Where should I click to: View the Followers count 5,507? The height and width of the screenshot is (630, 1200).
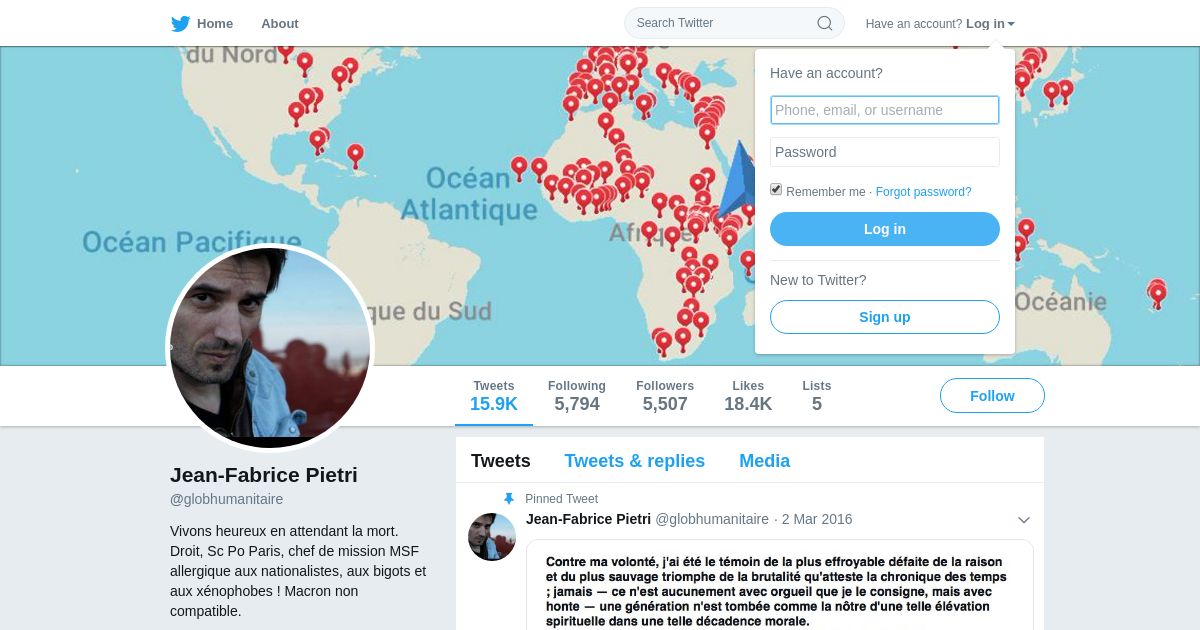coord(665,396)
